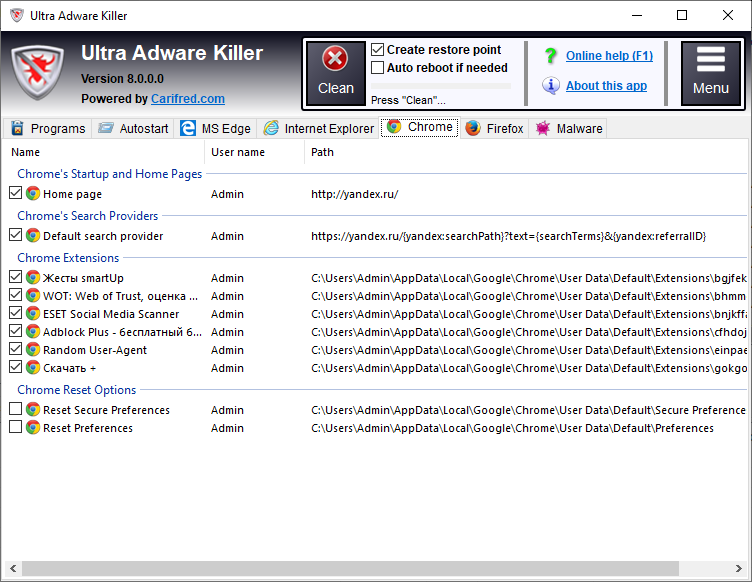Viewport: 752px width, 582px height.
Task: Click Admin user in Home page row
Action: (x=227, y=194)
